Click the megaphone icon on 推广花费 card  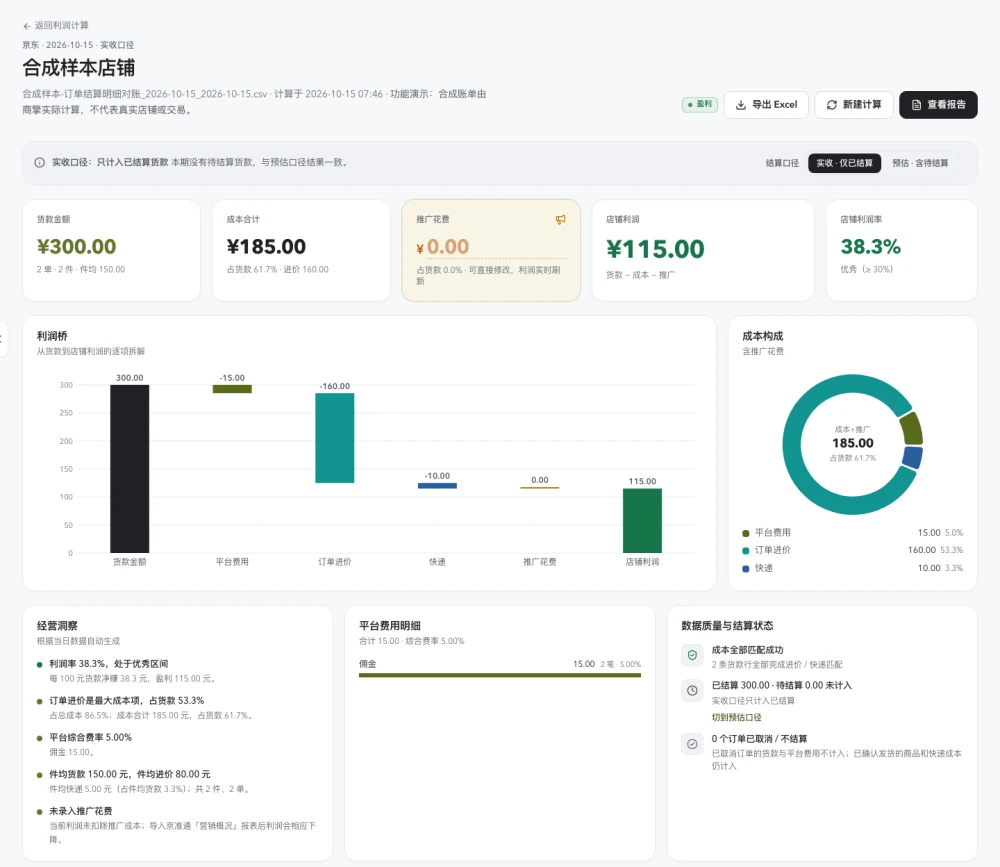560,219
